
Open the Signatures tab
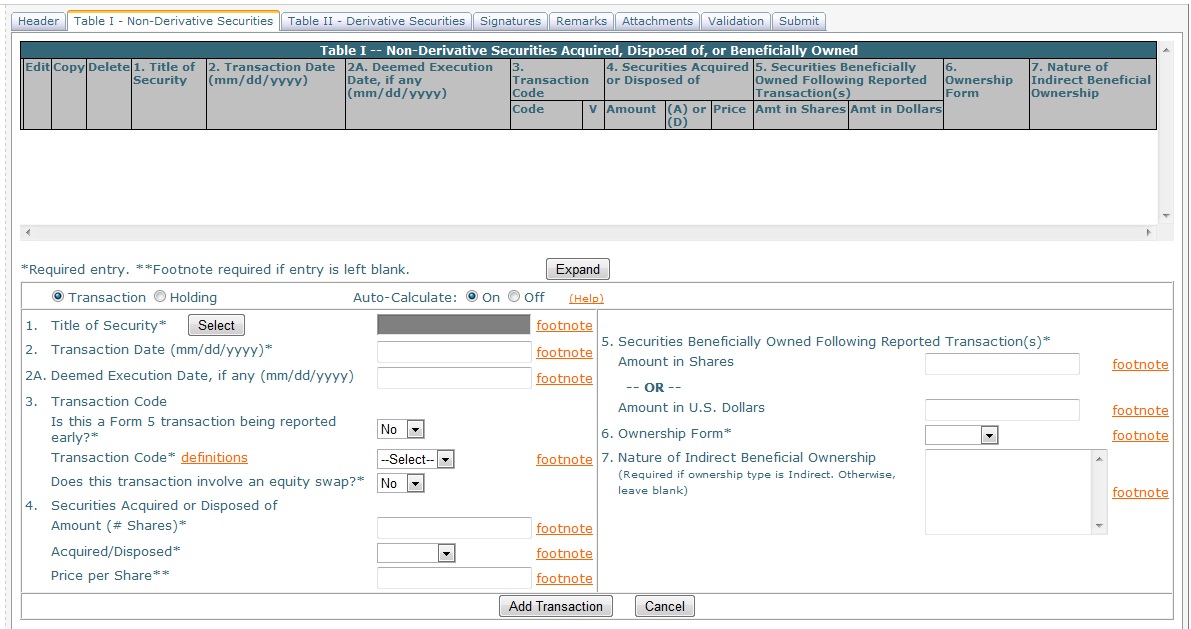point(510,21)
